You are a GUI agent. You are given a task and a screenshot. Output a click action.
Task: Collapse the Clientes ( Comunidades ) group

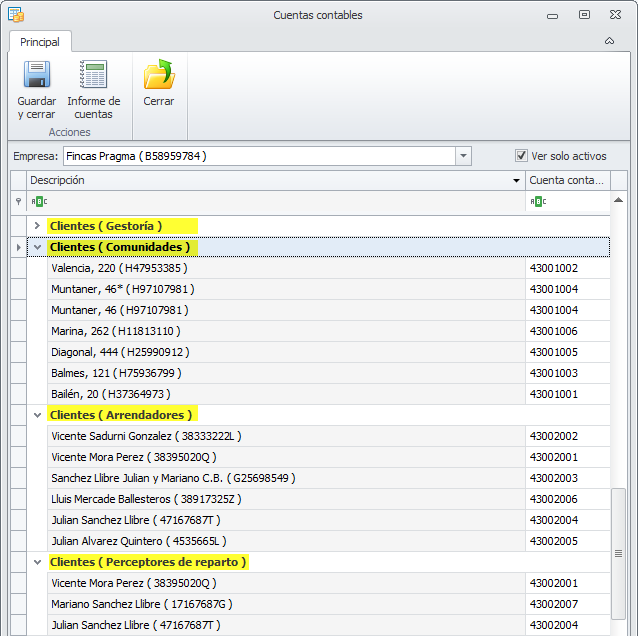[x=38, y=247]
